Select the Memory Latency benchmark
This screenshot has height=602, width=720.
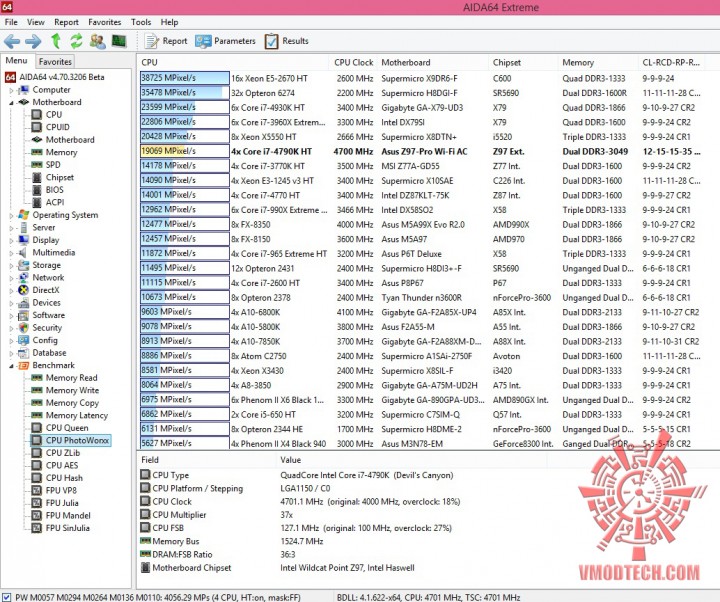click(x=76, y=415)
